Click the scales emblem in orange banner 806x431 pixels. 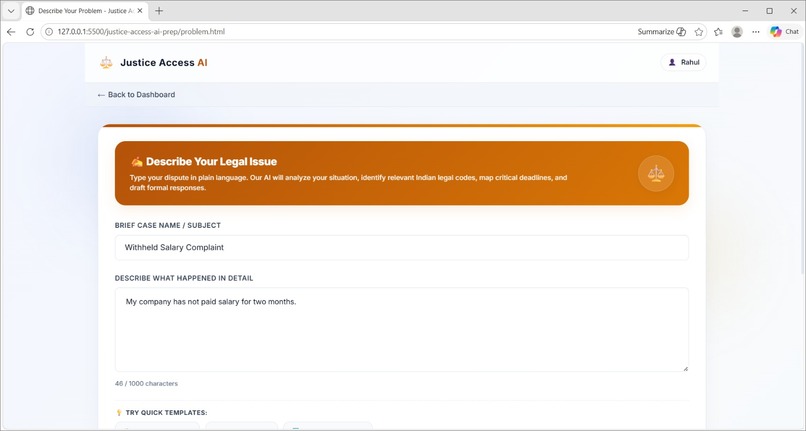click(656, 173)
